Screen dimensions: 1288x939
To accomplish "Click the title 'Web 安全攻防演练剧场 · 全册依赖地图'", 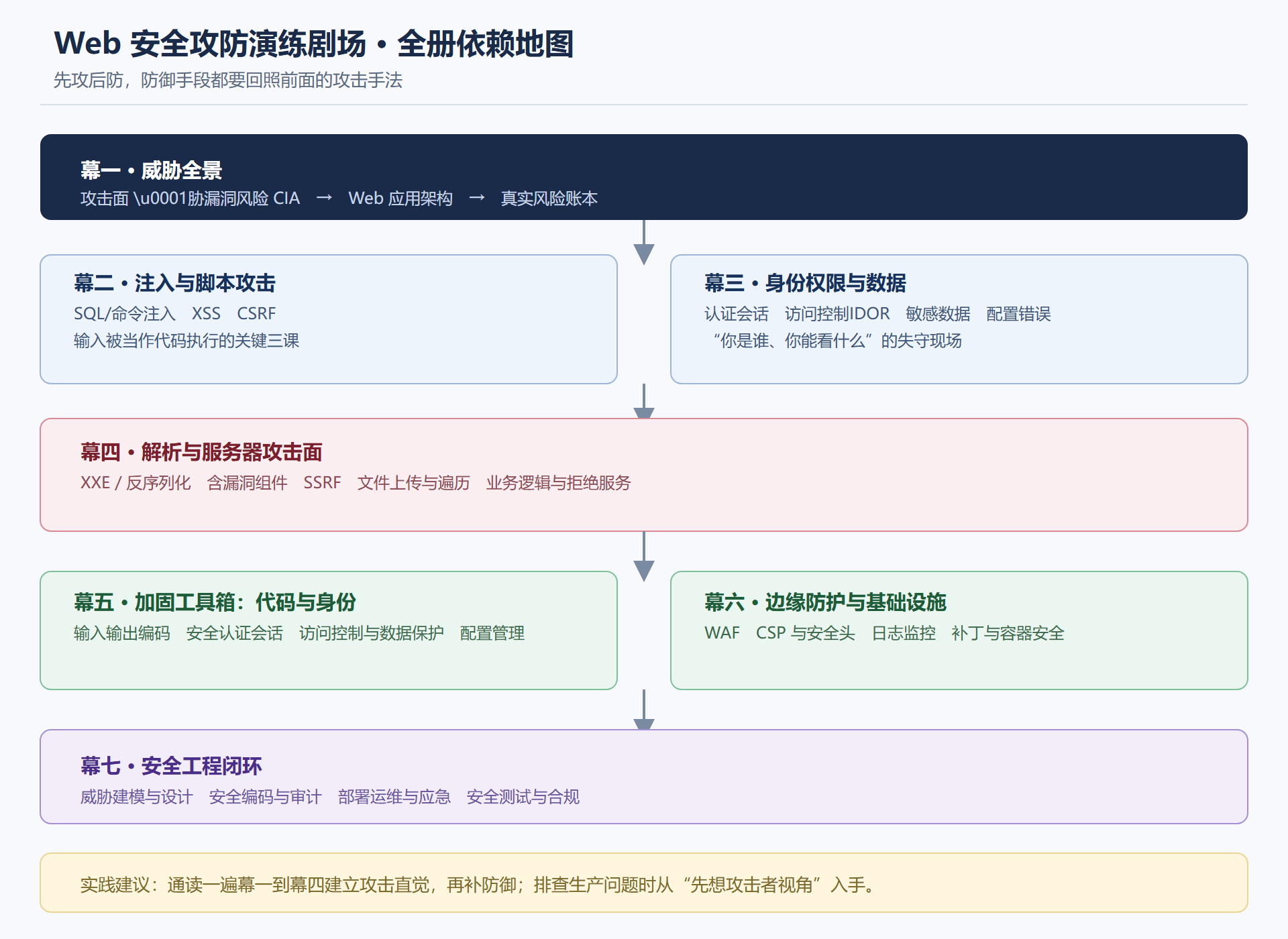I will tap(314, 44).
